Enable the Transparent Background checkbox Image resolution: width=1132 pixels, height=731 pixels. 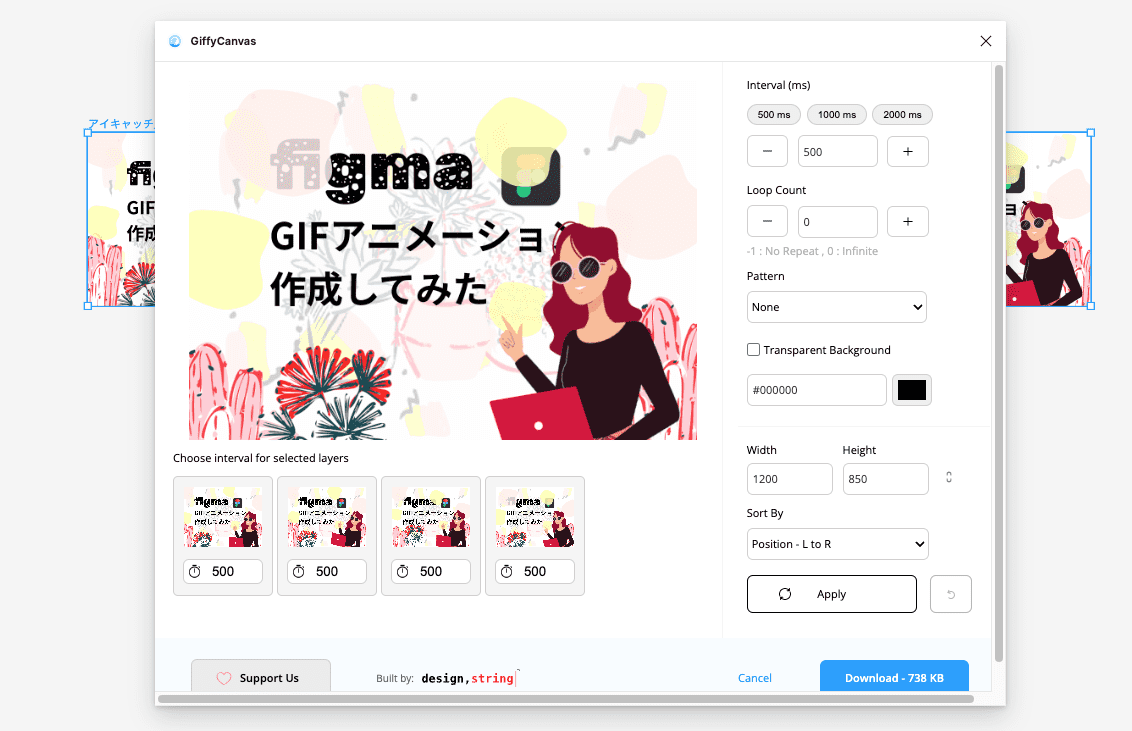(x=754, y=350)
